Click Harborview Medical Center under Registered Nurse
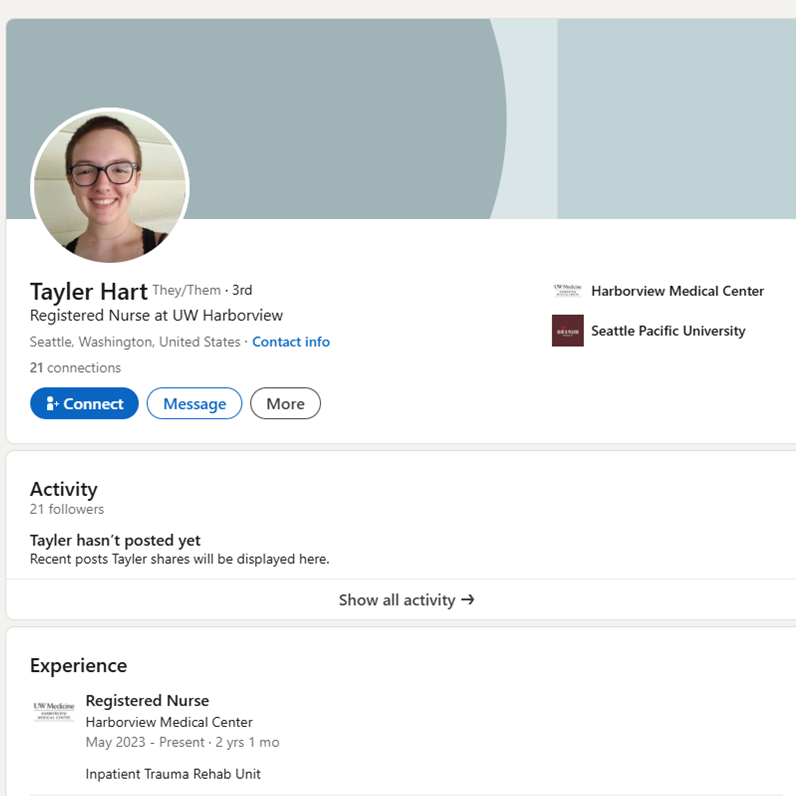 point(169,722)
